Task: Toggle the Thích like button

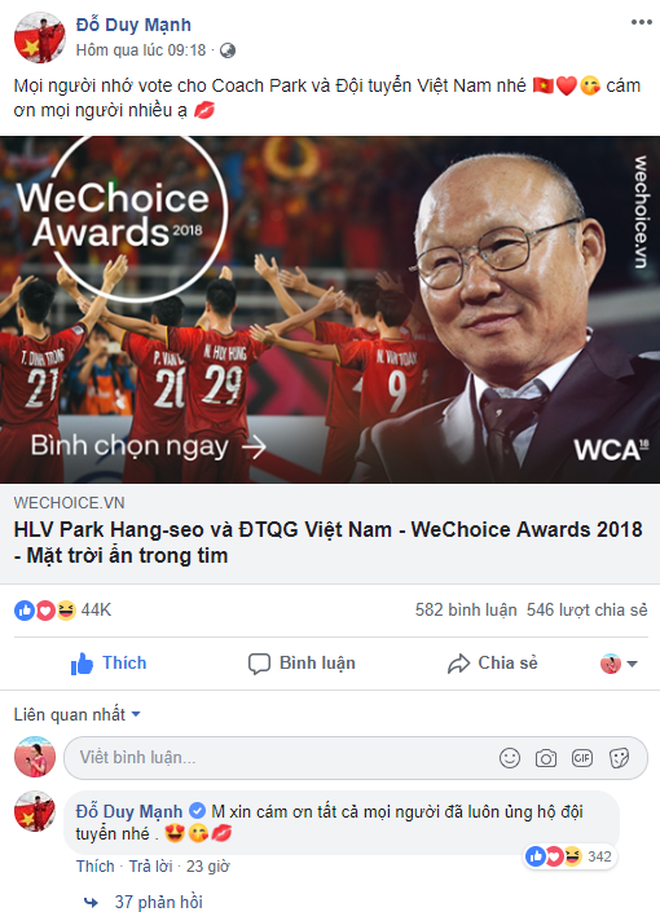Action: point(109,664)
